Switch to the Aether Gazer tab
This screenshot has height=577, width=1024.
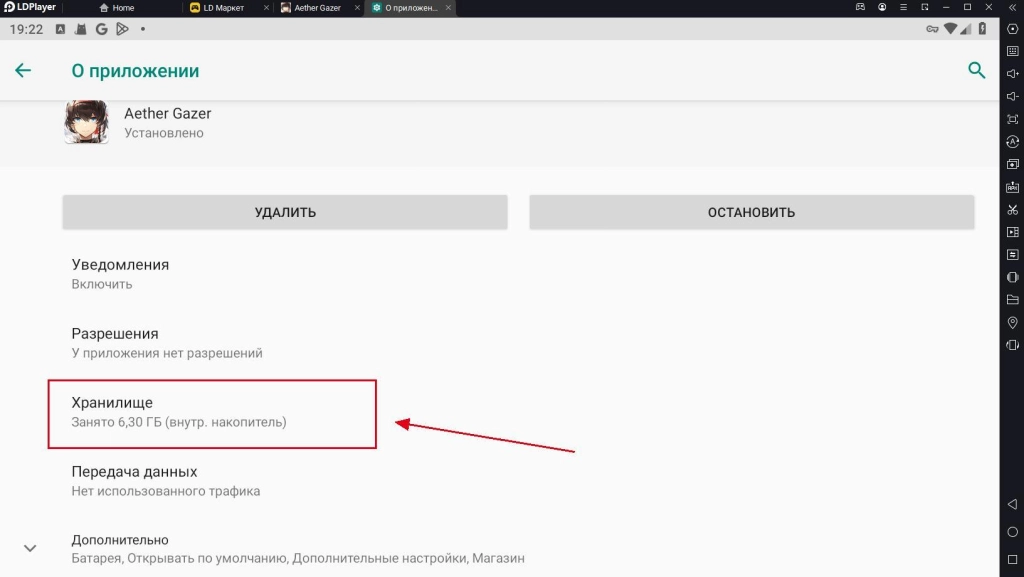[315, 8]
